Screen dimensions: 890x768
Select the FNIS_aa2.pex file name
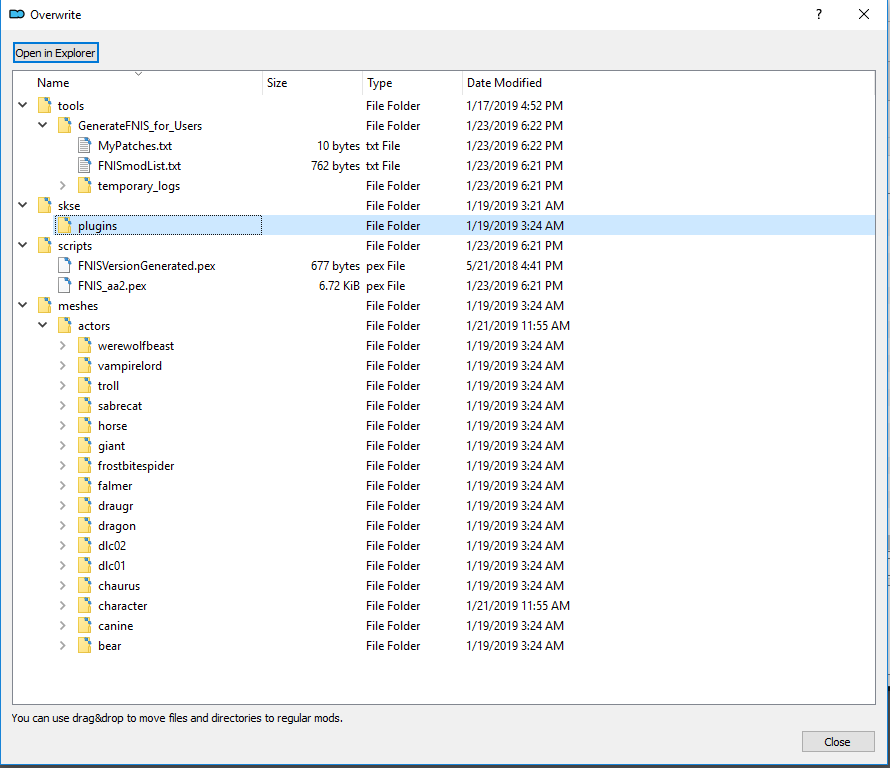click(x=112, y=286)
